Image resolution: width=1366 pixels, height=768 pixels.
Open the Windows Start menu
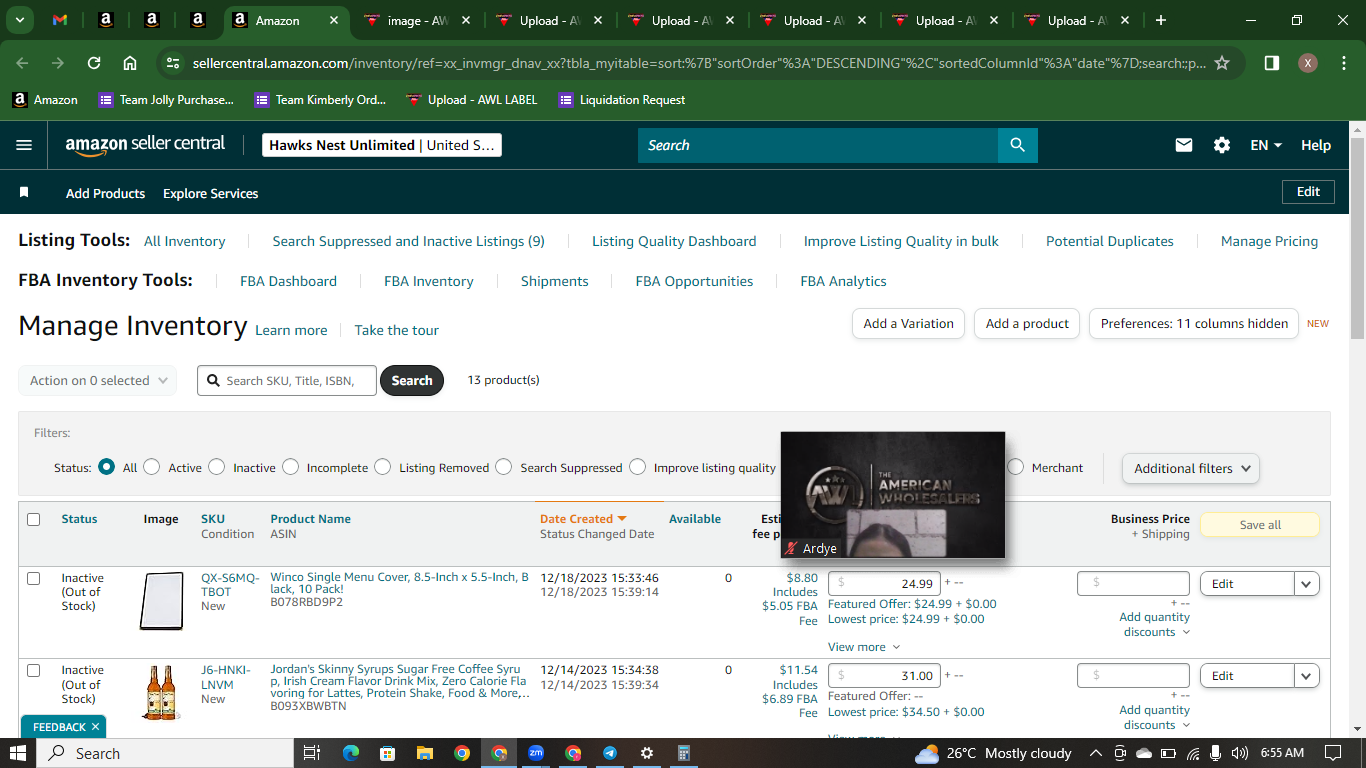19,753
